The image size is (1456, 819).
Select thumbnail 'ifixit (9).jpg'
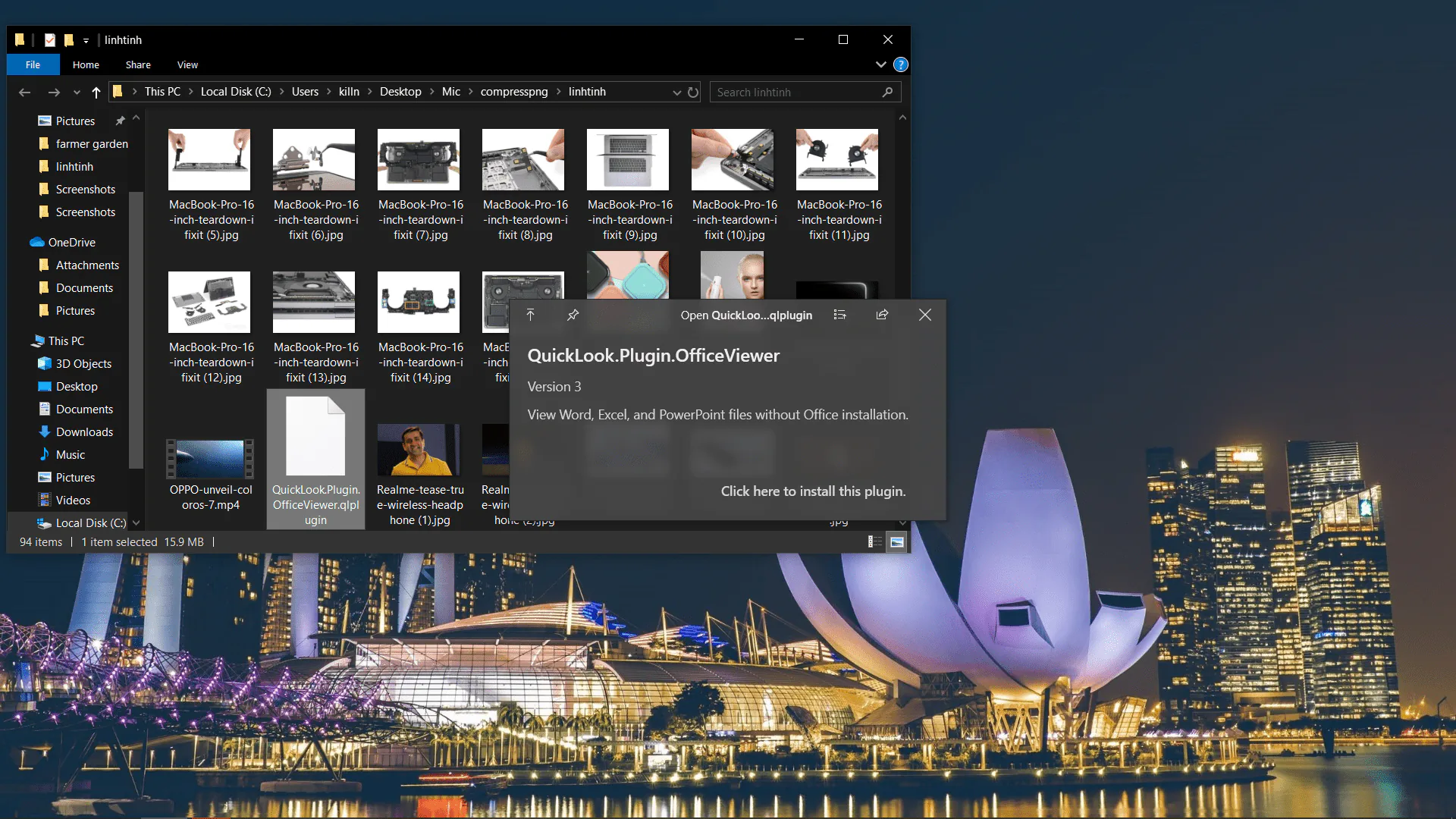coord(628,159)
